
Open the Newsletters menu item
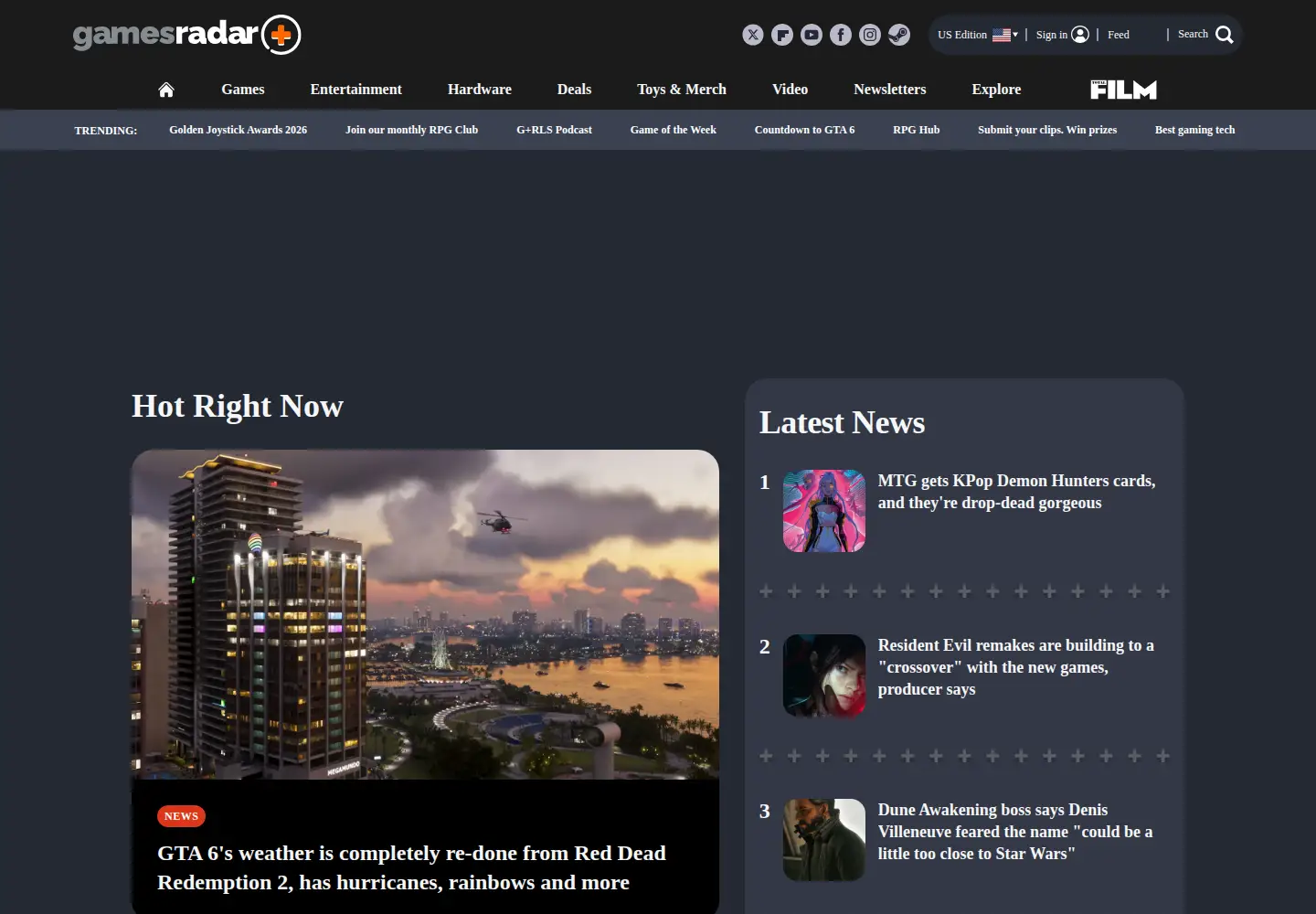click(x=890, y=90)
